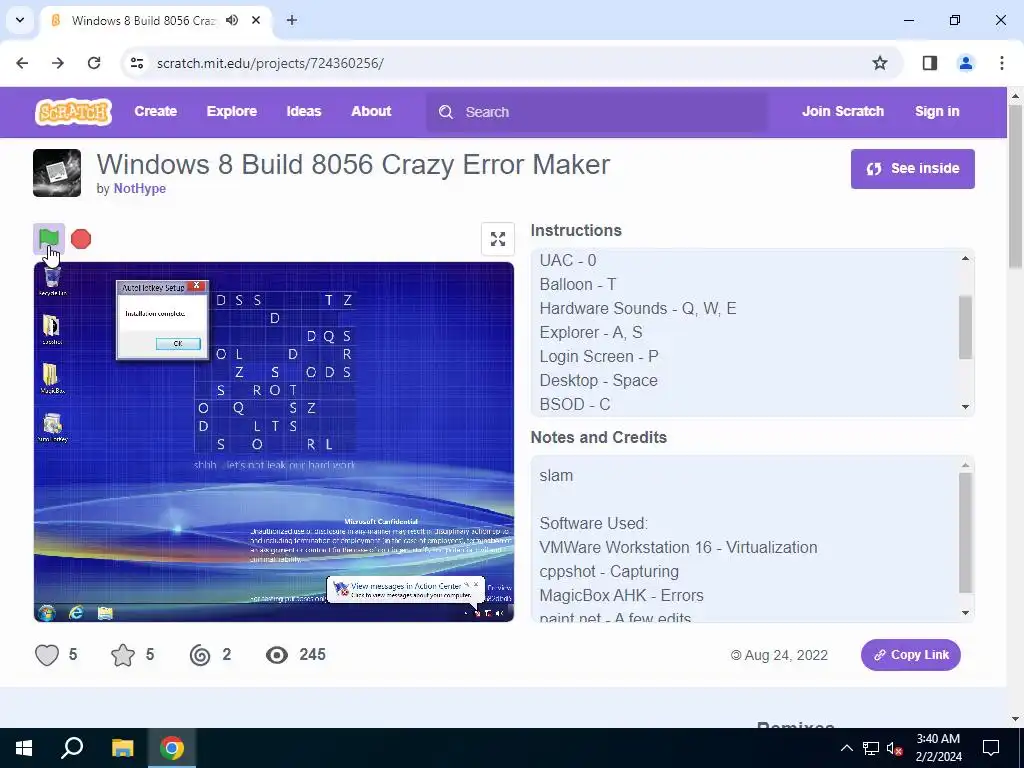Click the network icon in system tray
Viewport: 1024px width, 768px height.
[x=871, y=748]
